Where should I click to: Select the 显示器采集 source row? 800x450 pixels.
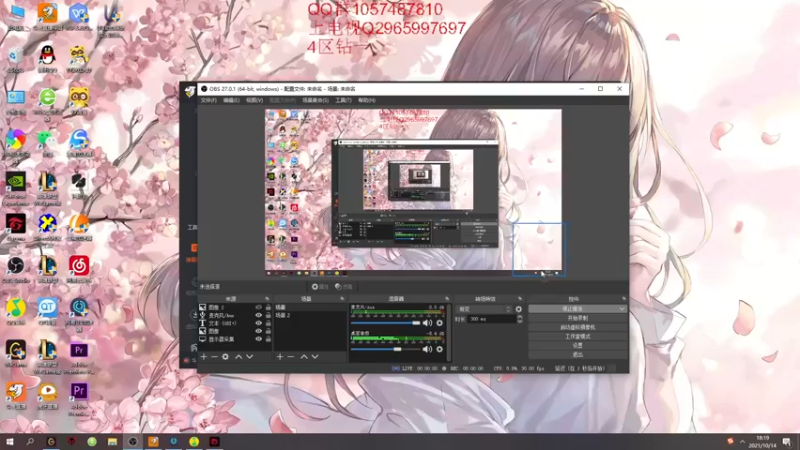[235, 339]
